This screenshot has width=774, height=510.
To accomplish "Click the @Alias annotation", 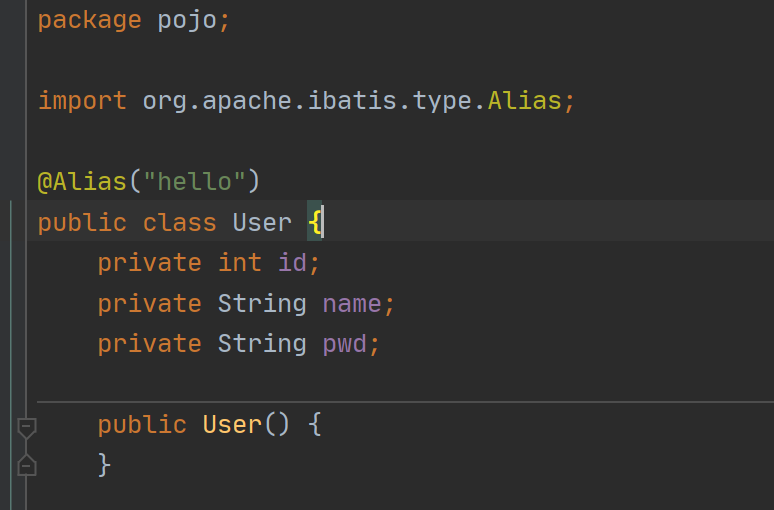I will [x=82, y=182].
